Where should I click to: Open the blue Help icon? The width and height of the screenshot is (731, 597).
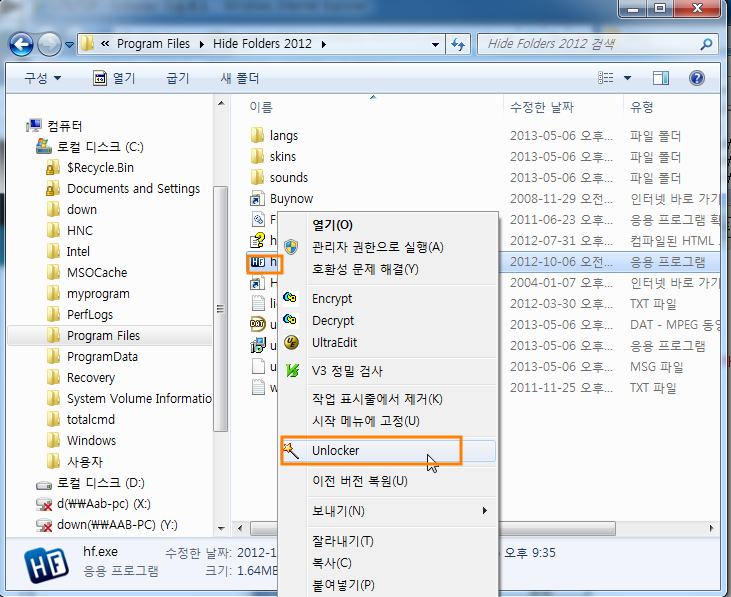pyautogui.click(x=697, y=78)
